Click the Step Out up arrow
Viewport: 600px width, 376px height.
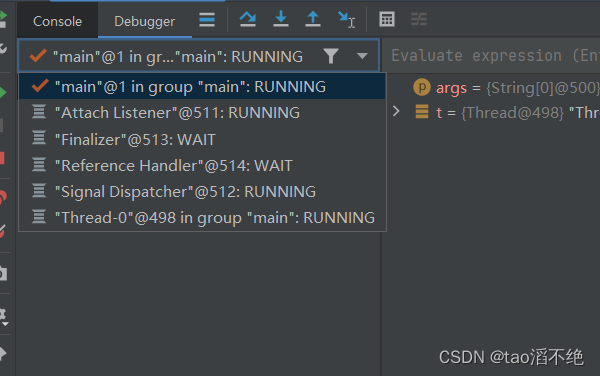[x=313, y=19]
